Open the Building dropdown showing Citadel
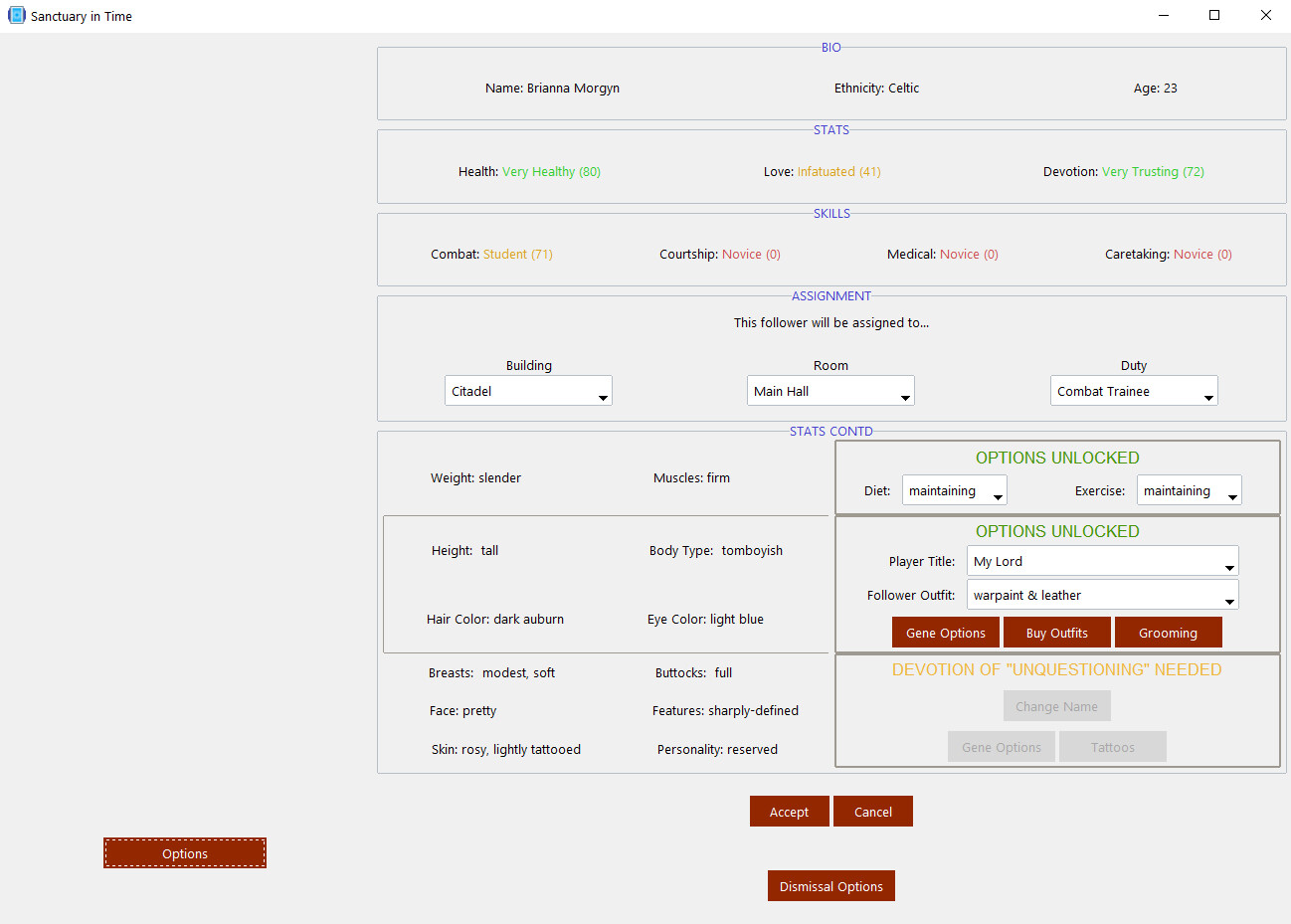The height and width of the screenshot is (924, 1291). 528,391
